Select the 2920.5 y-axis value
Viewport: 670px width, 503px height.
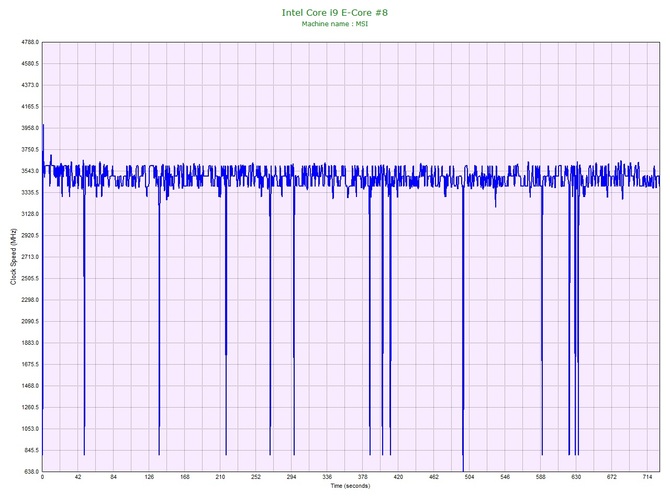(x=30, y=235)
